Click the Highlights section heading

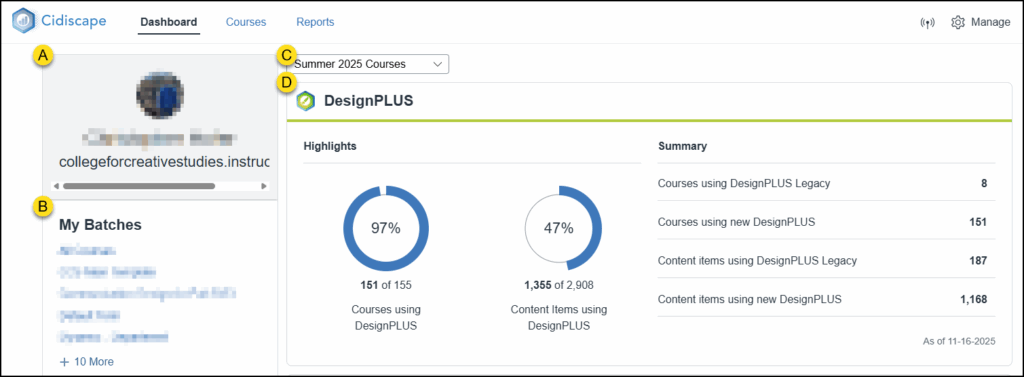(330, 146)
